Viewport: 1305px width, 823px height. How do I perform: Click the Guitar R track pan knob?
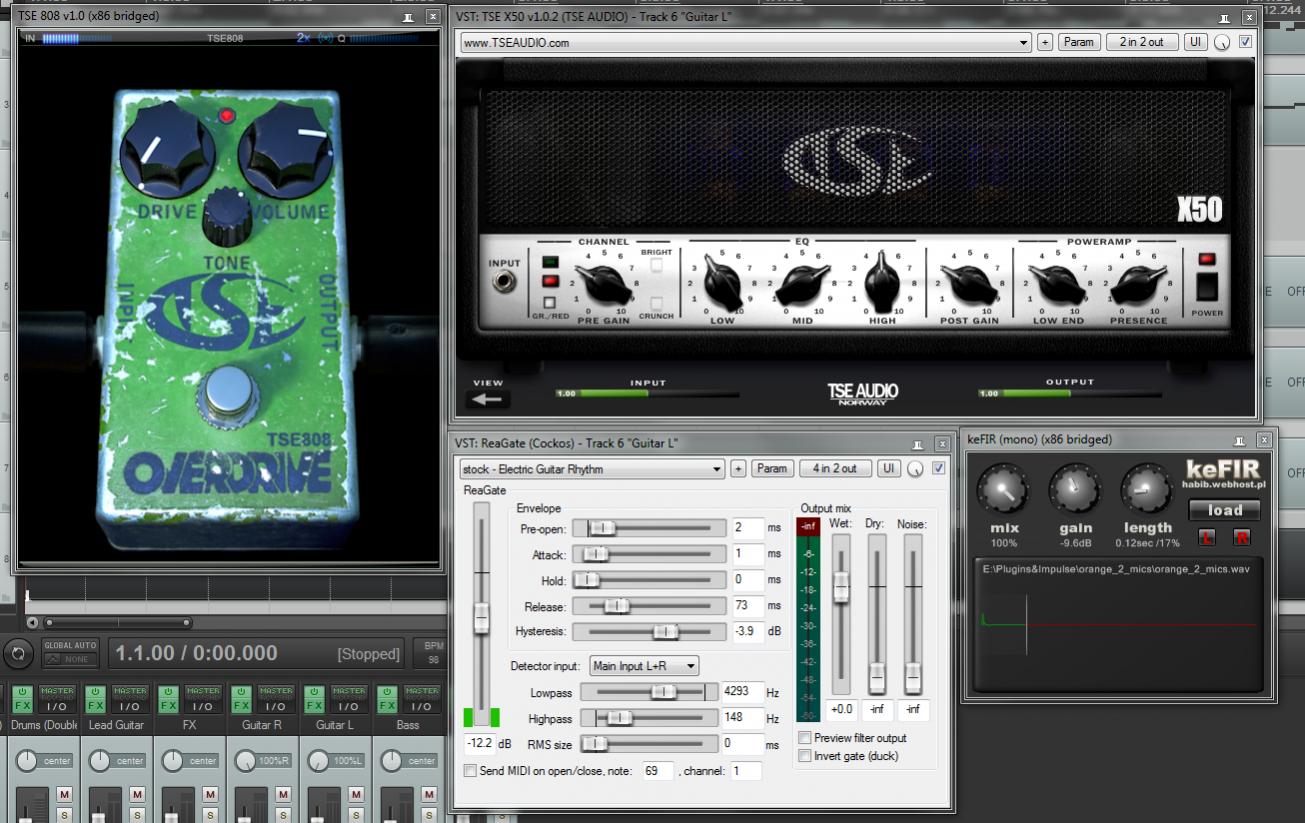[245, 761]
